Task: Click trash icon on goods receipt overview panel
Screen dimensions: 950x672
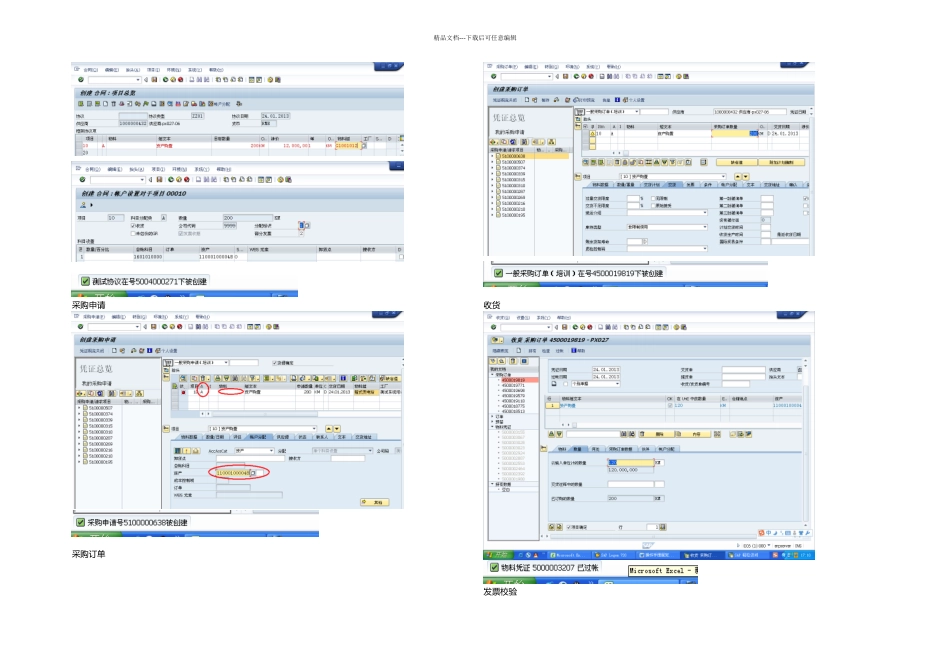Action: click(x=513, y=361)
